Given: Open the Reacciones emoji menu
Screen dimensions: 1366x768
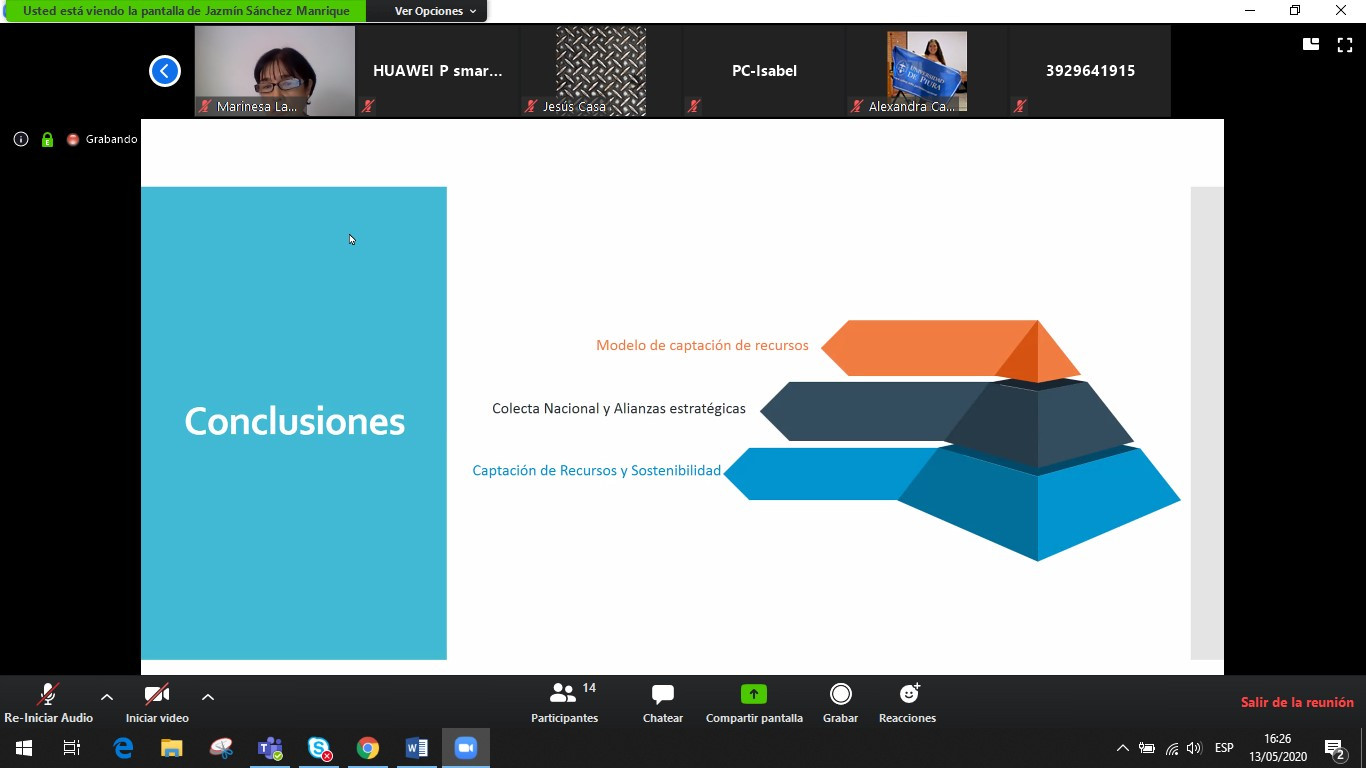Looking at the screenshot, I should coord(908,694).
